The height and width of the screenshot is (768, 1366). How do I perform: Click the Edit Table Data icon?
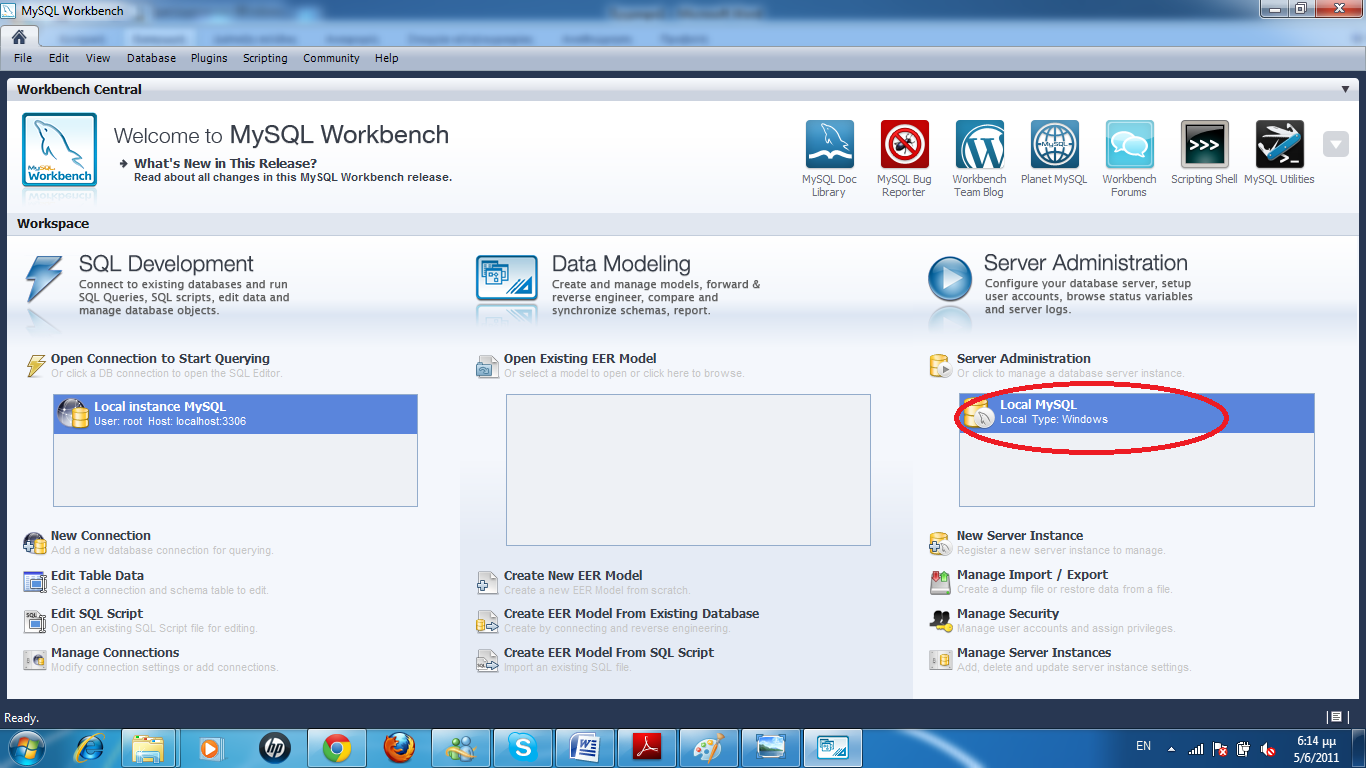(35, 582)
